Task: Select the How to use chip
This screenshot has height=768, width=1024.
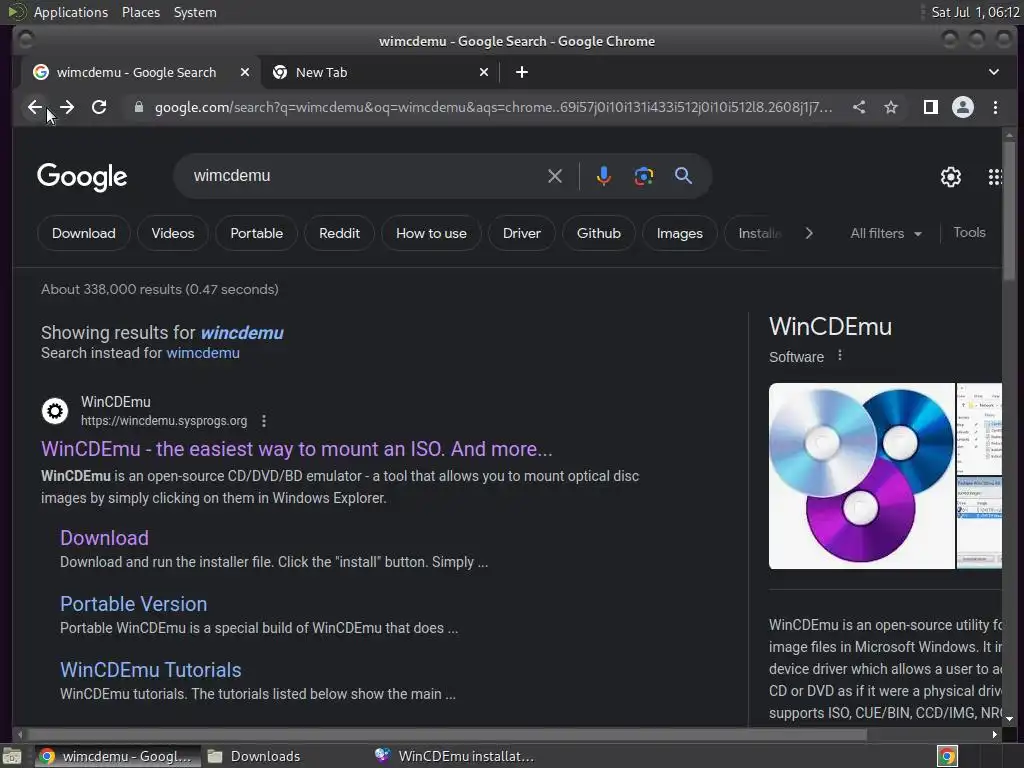Action: [x=431, y=234]
